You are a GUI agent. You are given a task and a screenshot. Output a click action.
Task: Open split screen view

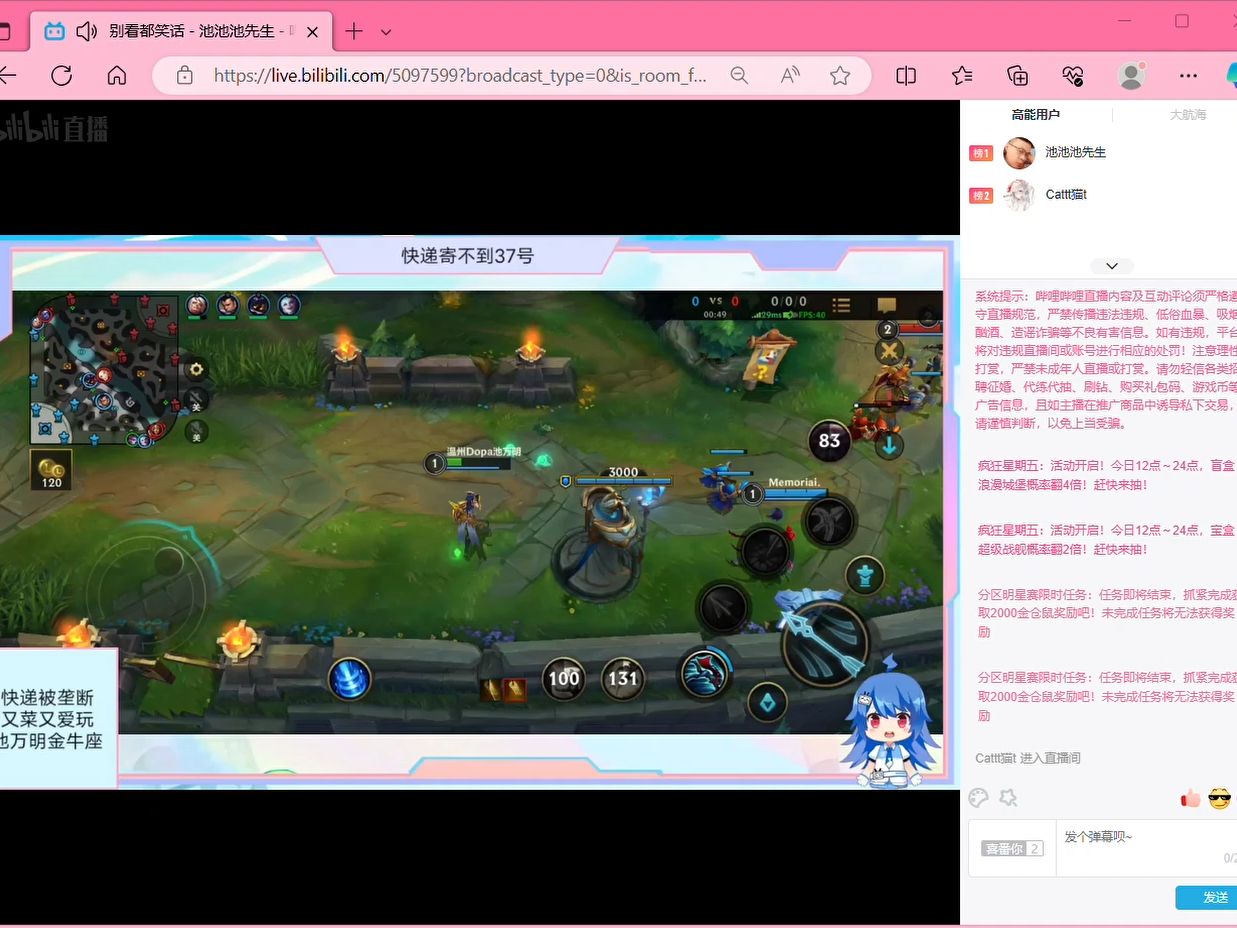point(906,75)
